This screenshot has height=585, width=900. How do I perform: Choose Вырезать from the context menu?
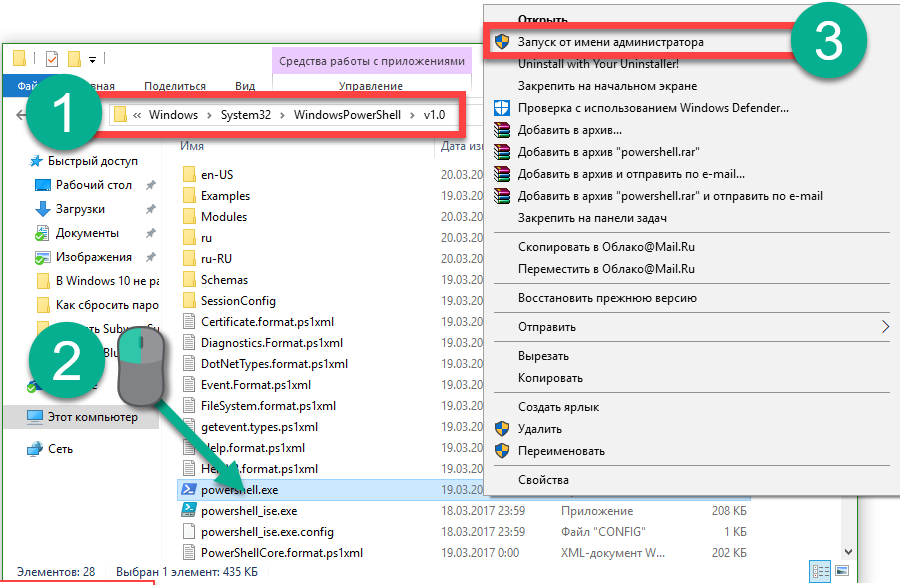pyautogui.click(x=543, y=356)
